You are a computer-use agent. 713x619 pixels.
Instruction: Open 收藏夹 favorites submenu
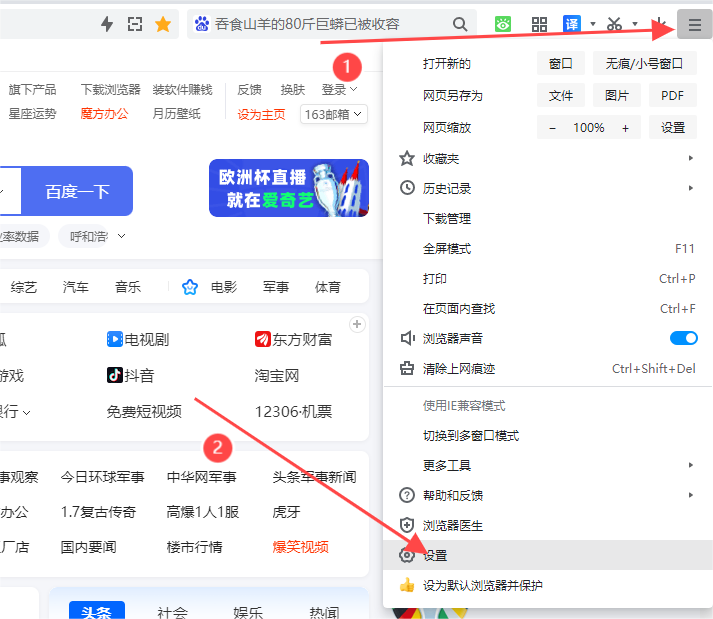click(547, 159)
